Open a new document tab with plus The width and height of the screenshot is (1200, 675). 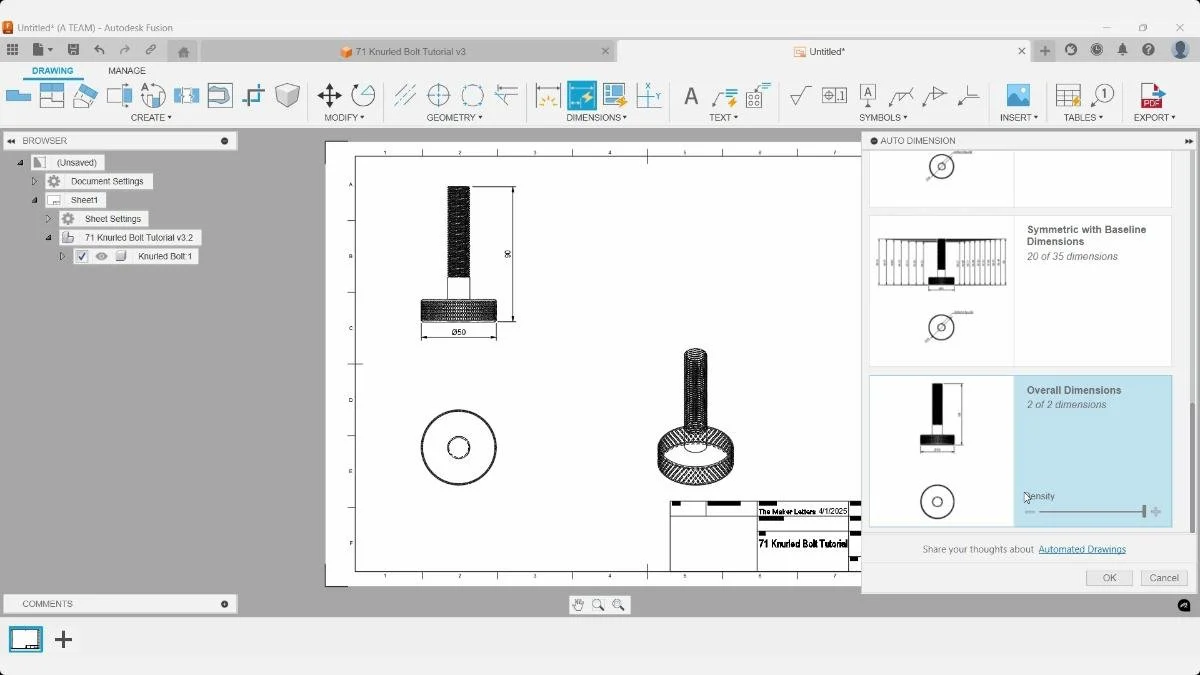(x=1045, y=50)
